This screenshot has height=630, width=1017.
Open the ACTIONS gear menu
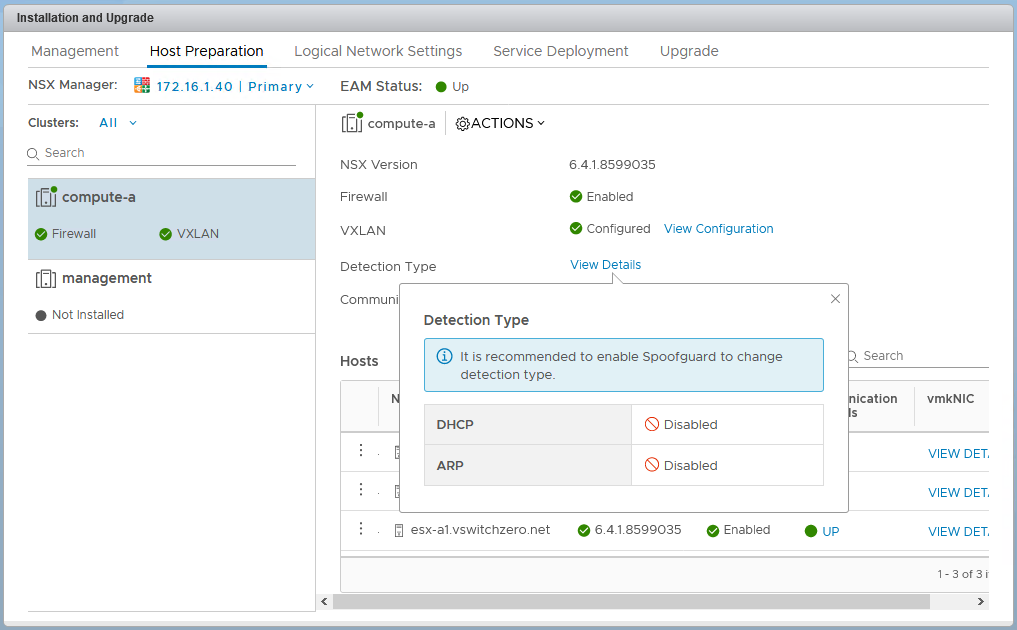click(462, 123)
